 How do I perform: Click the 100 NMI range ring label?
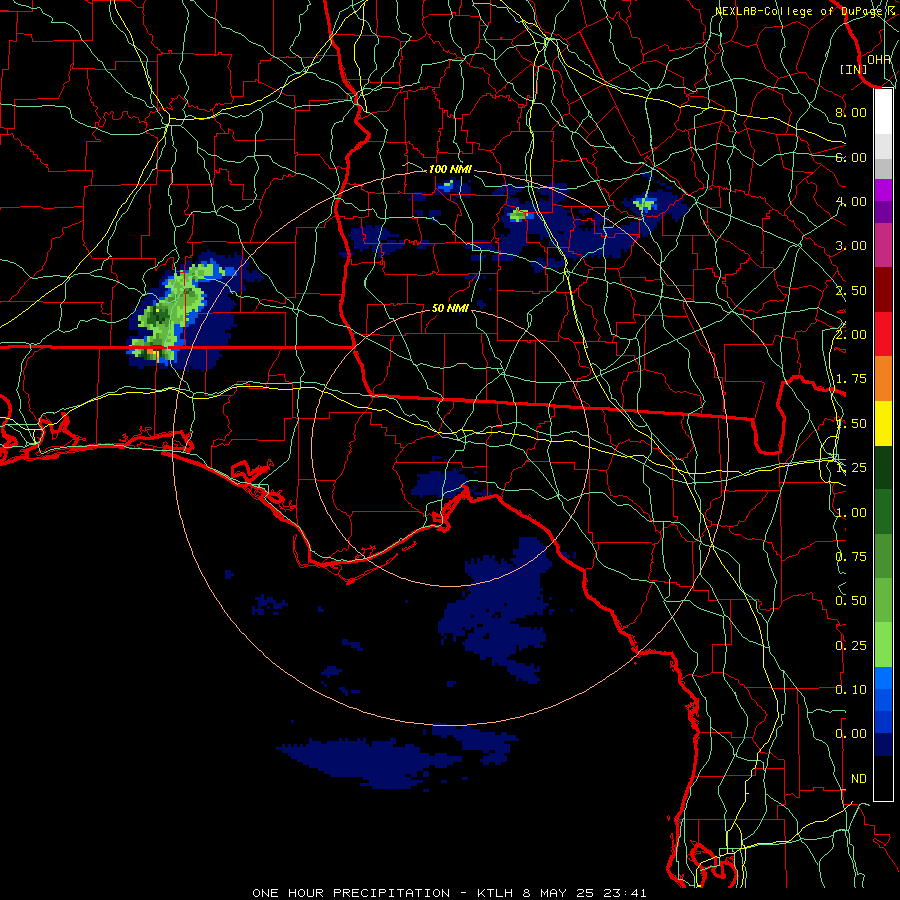[450, 169]
